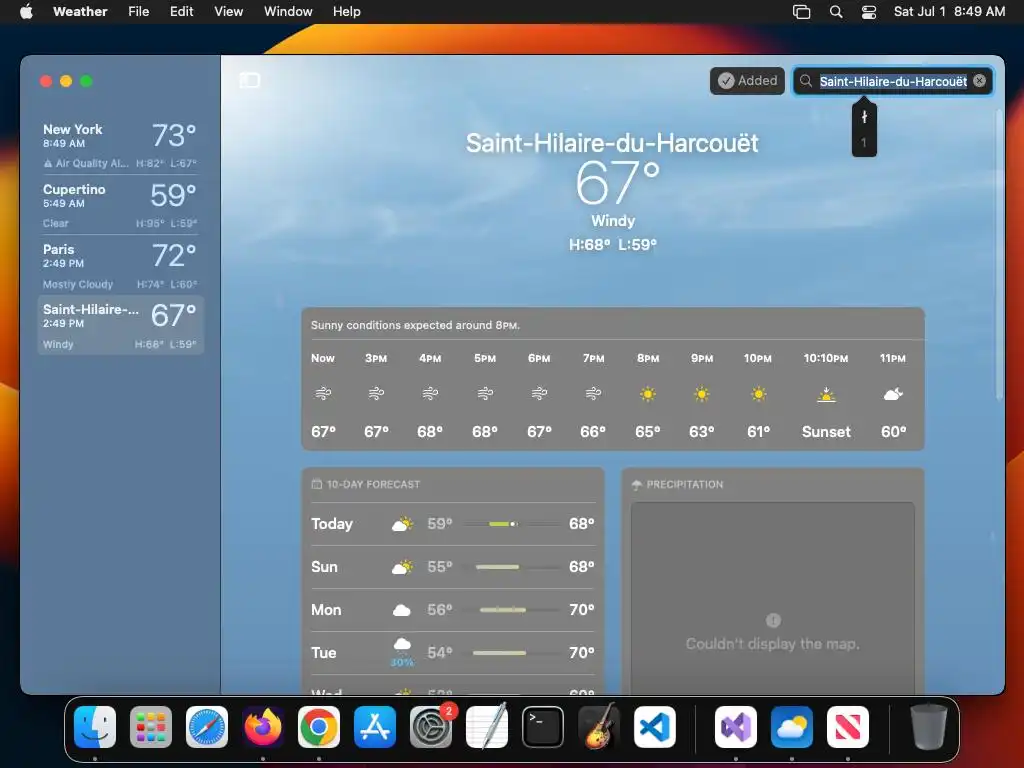Select New York in the city list

pyautogui.click(x=120, y=145)
